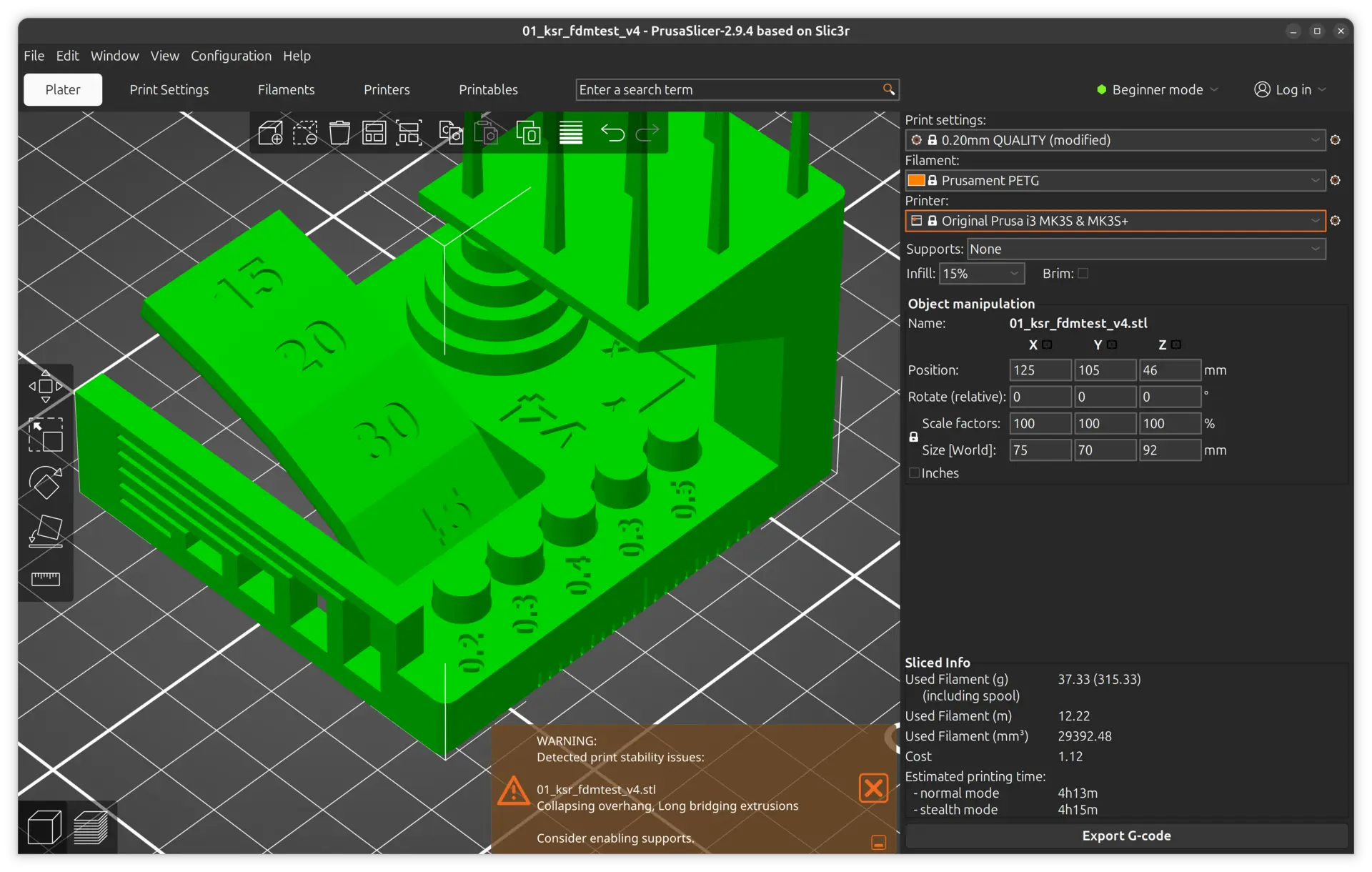Screen dimensions: 1372x872
Task: Enable the Brim checkbox
Action: [x=1083, y=274]
